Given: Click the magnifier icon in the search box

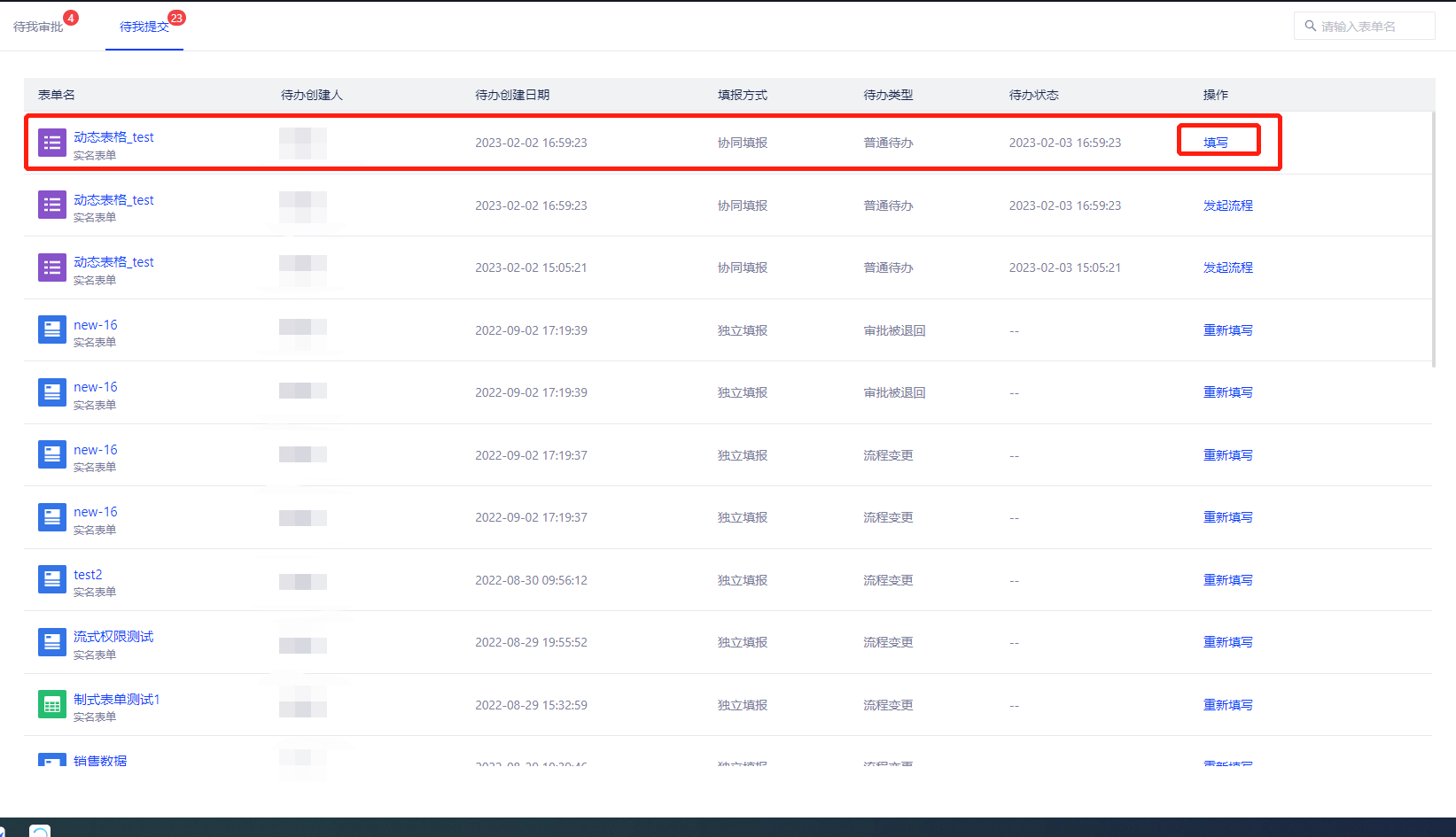Looking at the screenshot, I should [x=1310, y=27].
